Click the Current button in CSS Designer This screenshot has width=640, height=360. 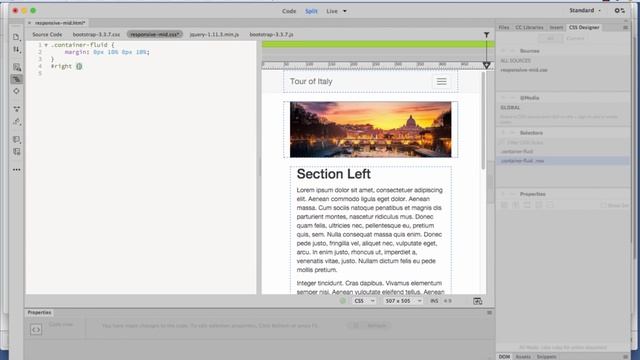click(575, 38)
